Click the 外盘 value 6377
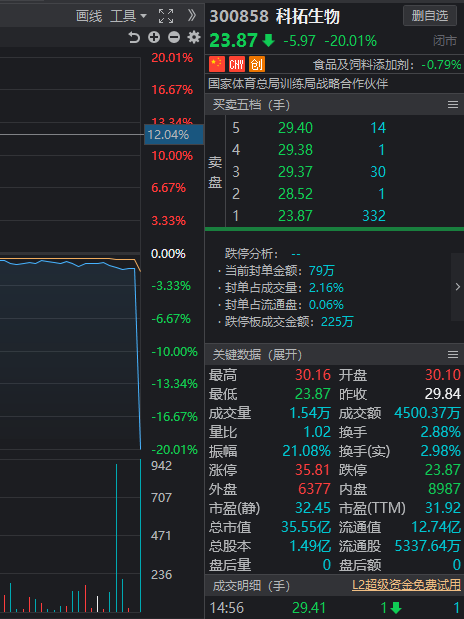 tap(314, 489)
